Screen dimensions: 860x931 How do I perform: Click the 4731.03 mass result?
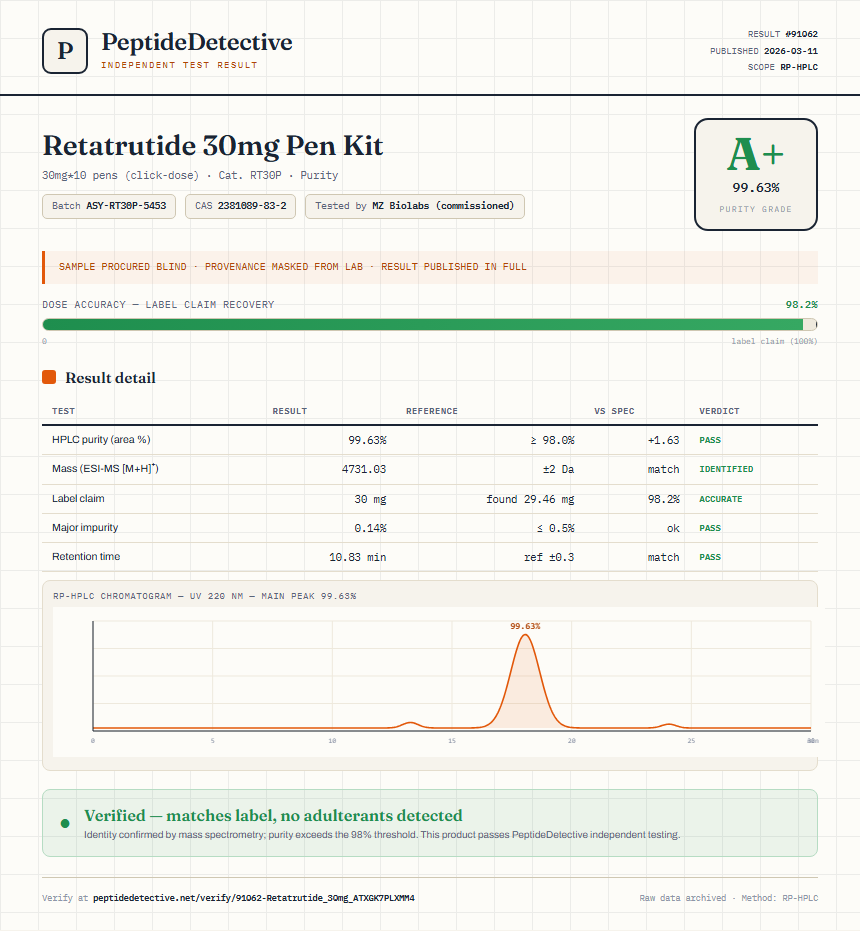point(363,469)
